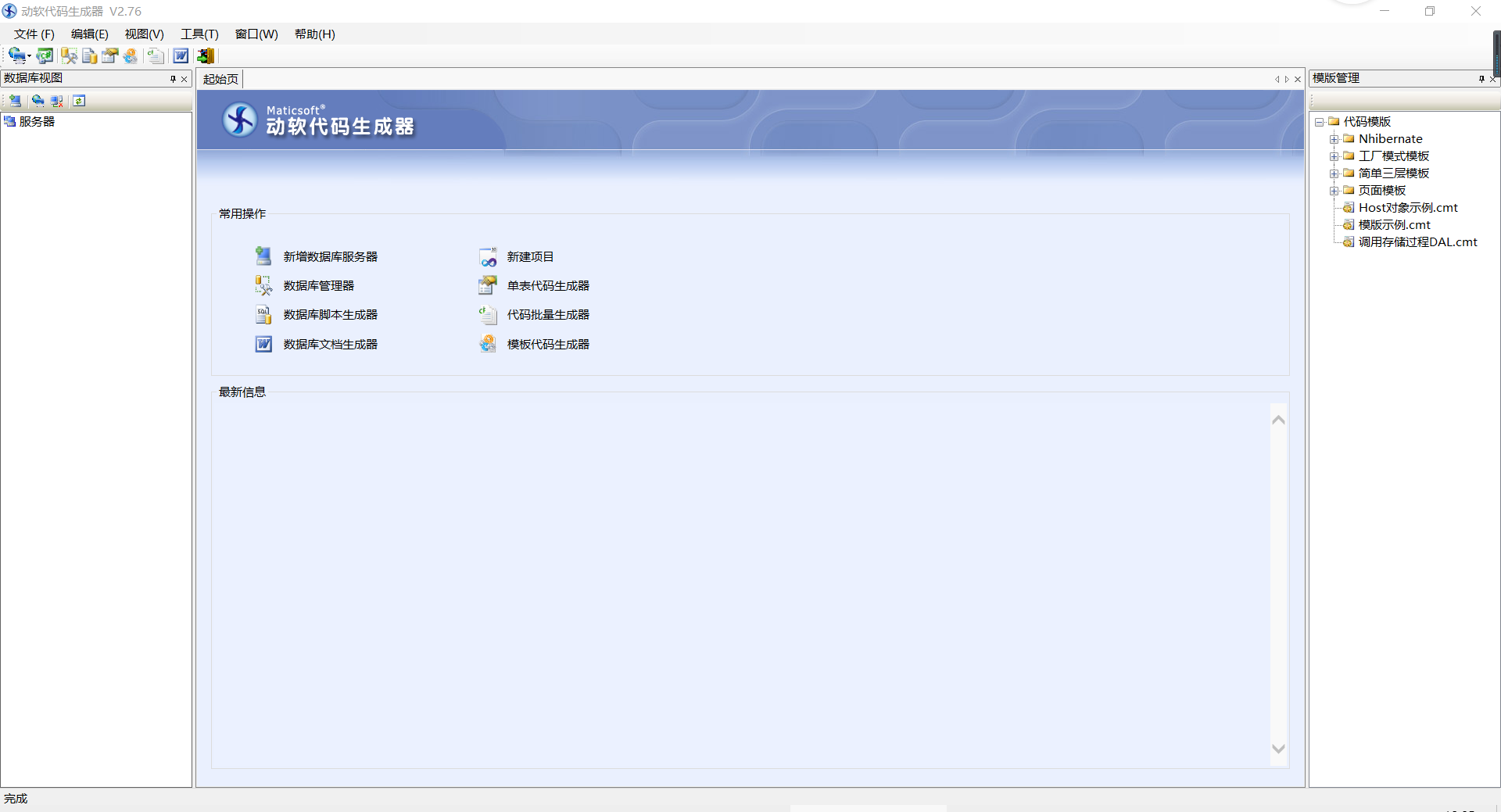Click the connect-server globe toolbar icon
This screenshot has width=1501, height=812.
pyautogui.click(x=16, y=55)
